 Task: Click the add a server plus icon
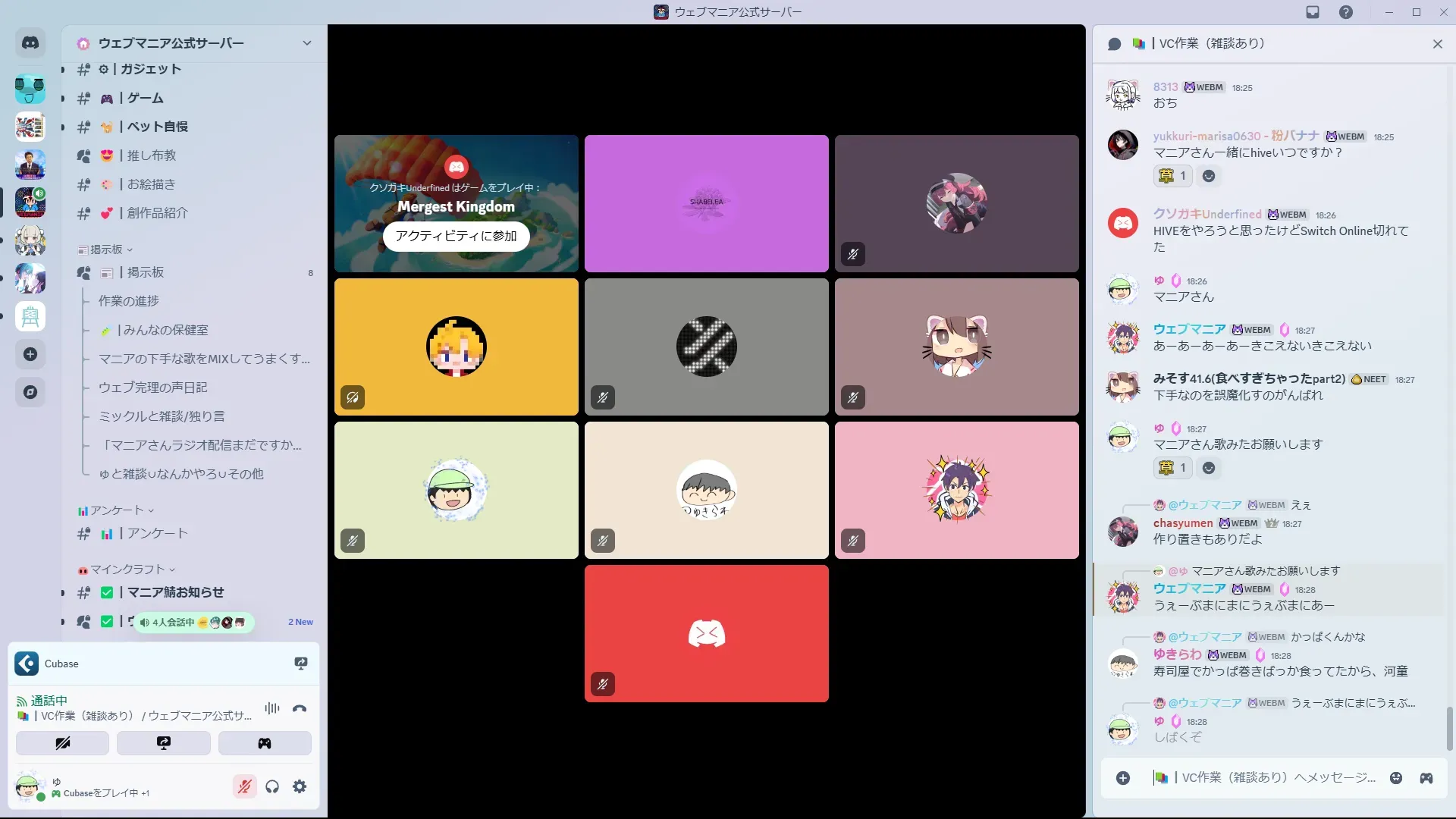30,354
